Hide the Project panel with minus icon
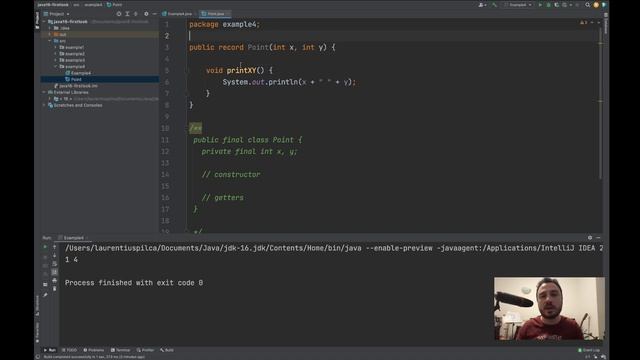The width and height of the screenshot is (640, 360). tap(154, 14)
